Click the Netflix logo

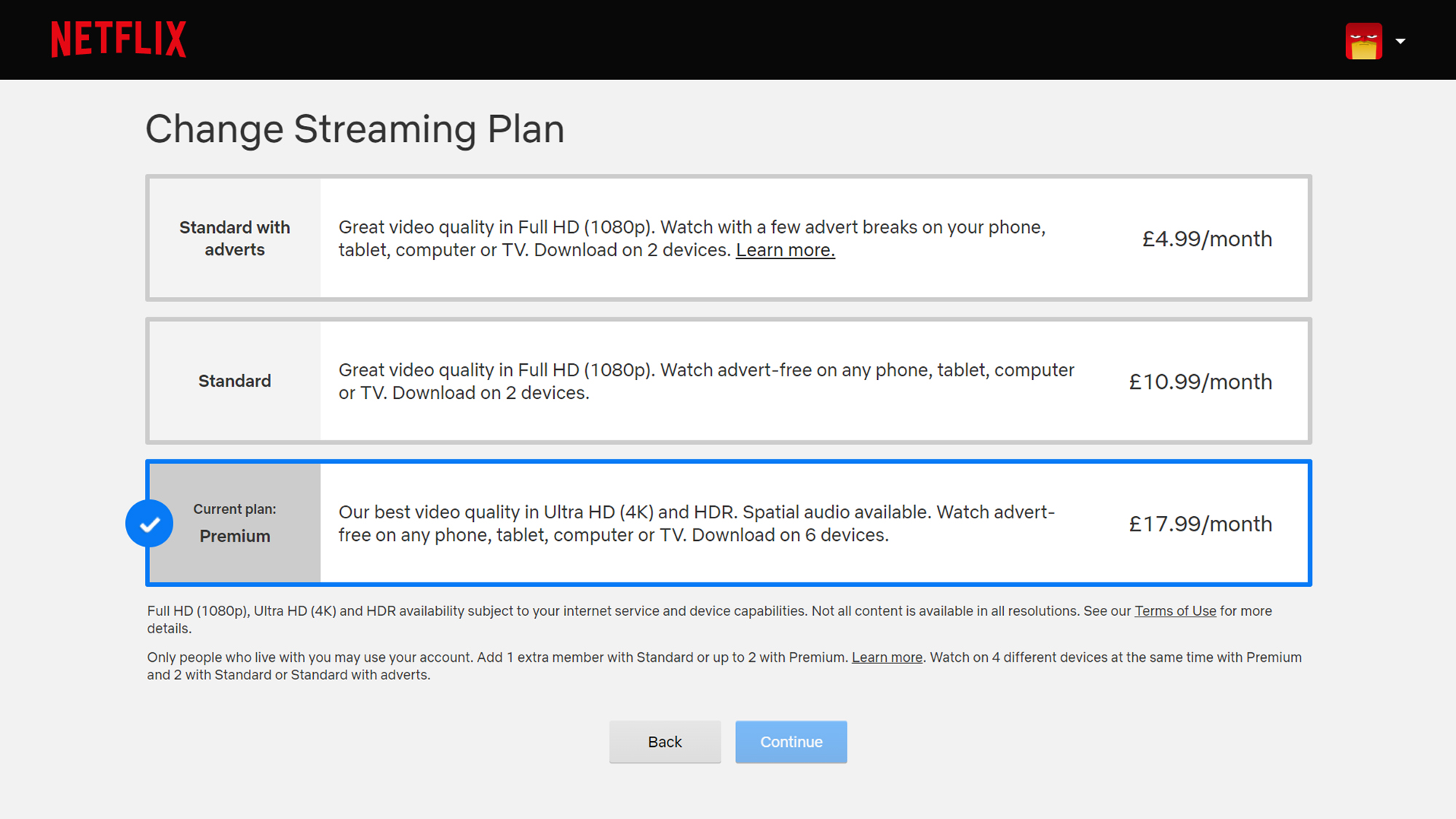point(118,39)
